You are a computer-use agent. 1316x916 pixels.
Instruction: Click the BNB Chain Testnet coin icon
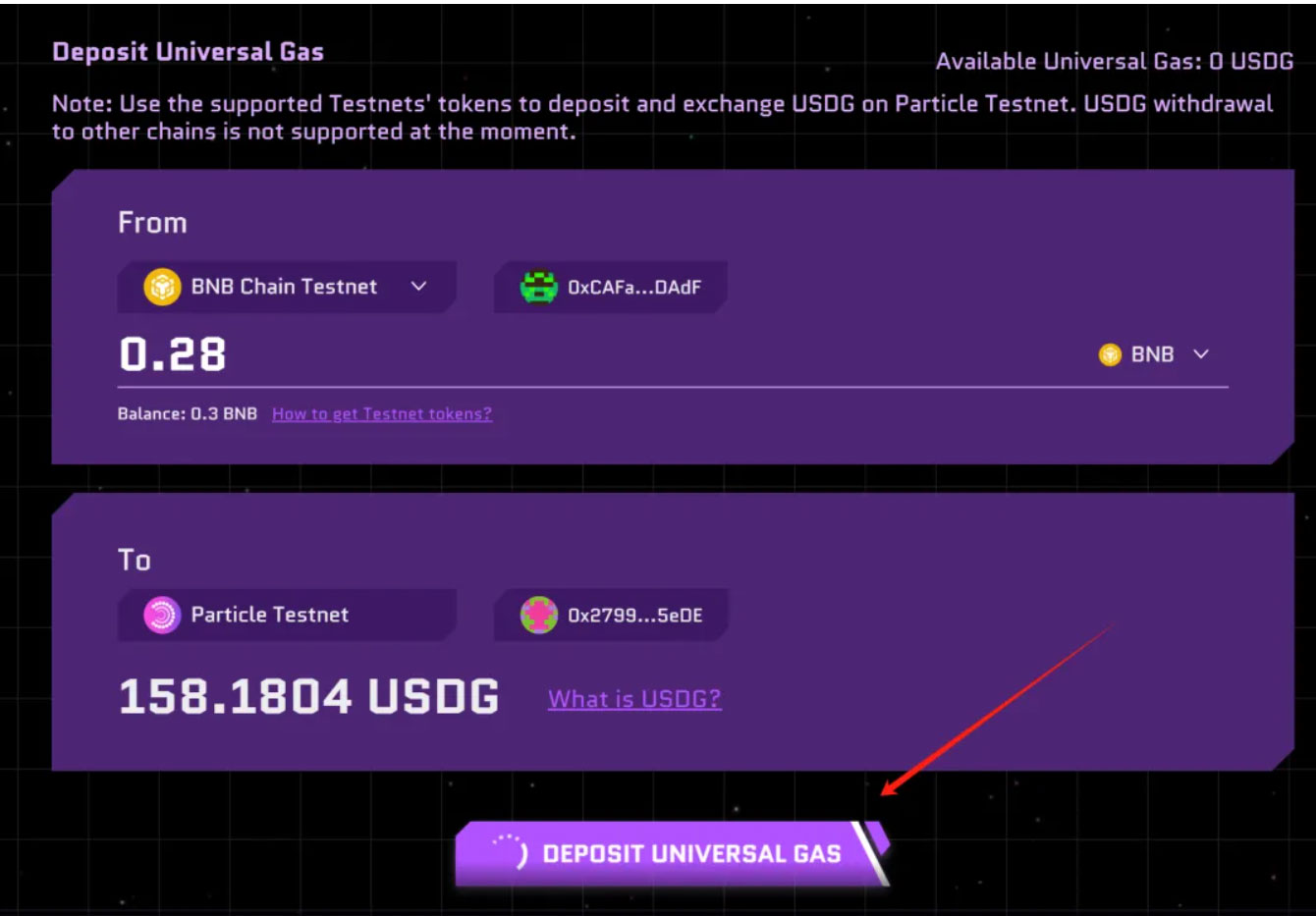[x=162, y=287]
